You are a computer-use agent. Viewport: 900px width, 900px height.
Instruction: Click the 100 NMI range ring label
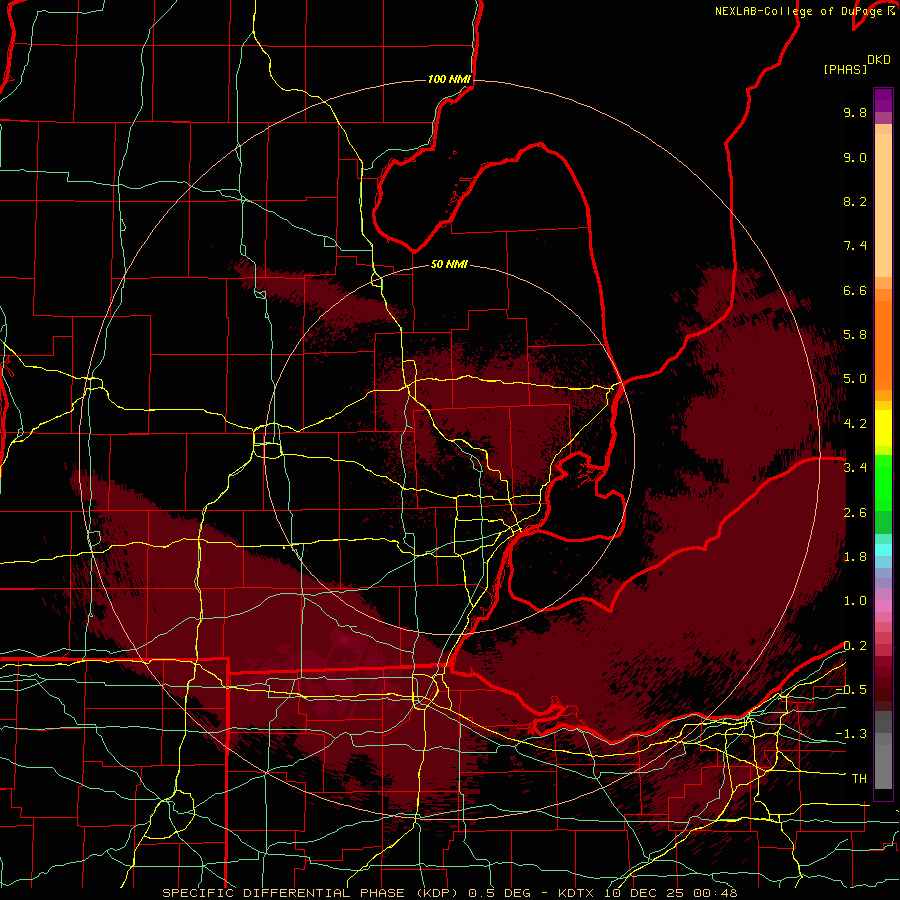pyautogui.click(x=449, y=79)
